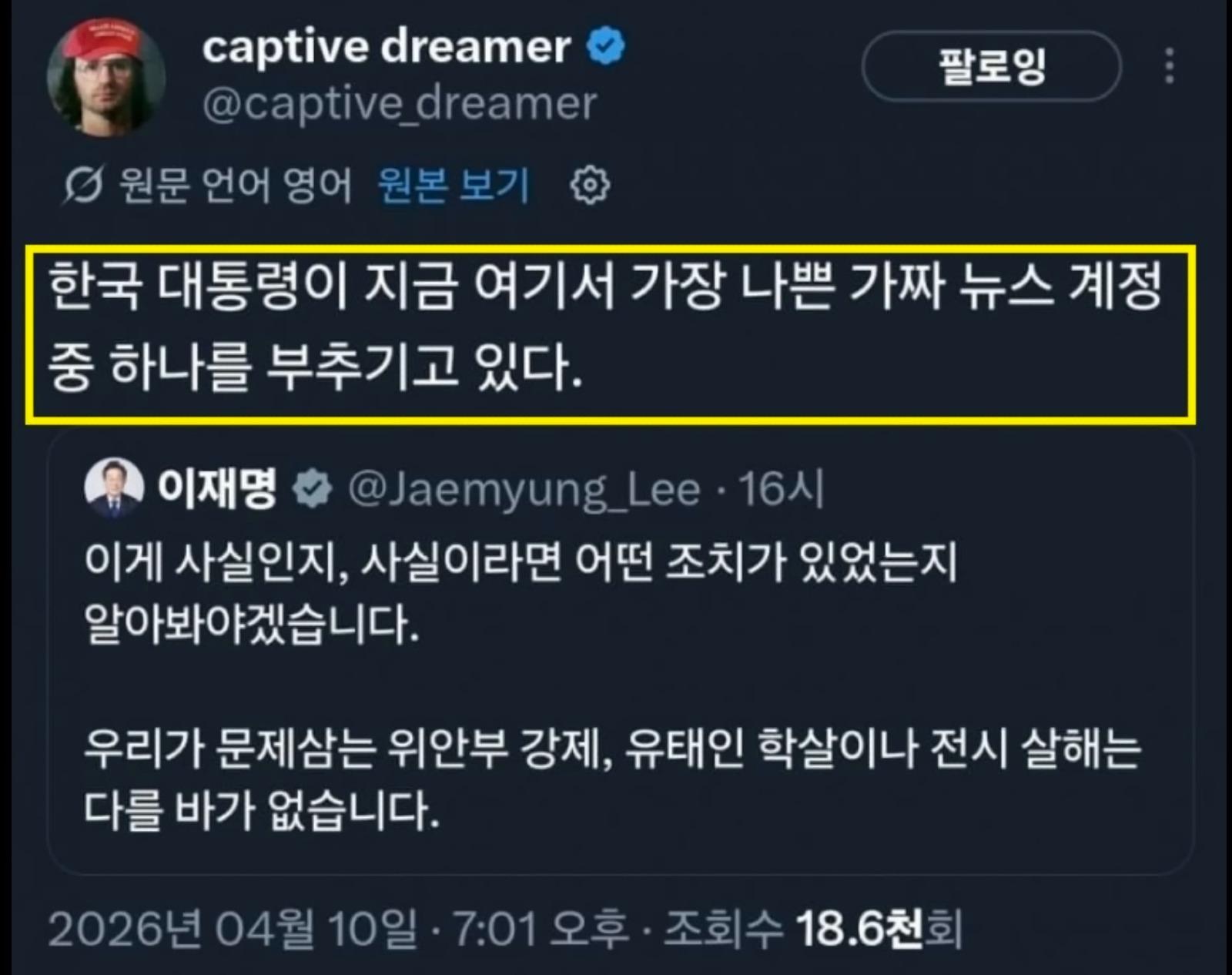Click the 이재명 name in the quoted tweet

[x=217, y=487]
